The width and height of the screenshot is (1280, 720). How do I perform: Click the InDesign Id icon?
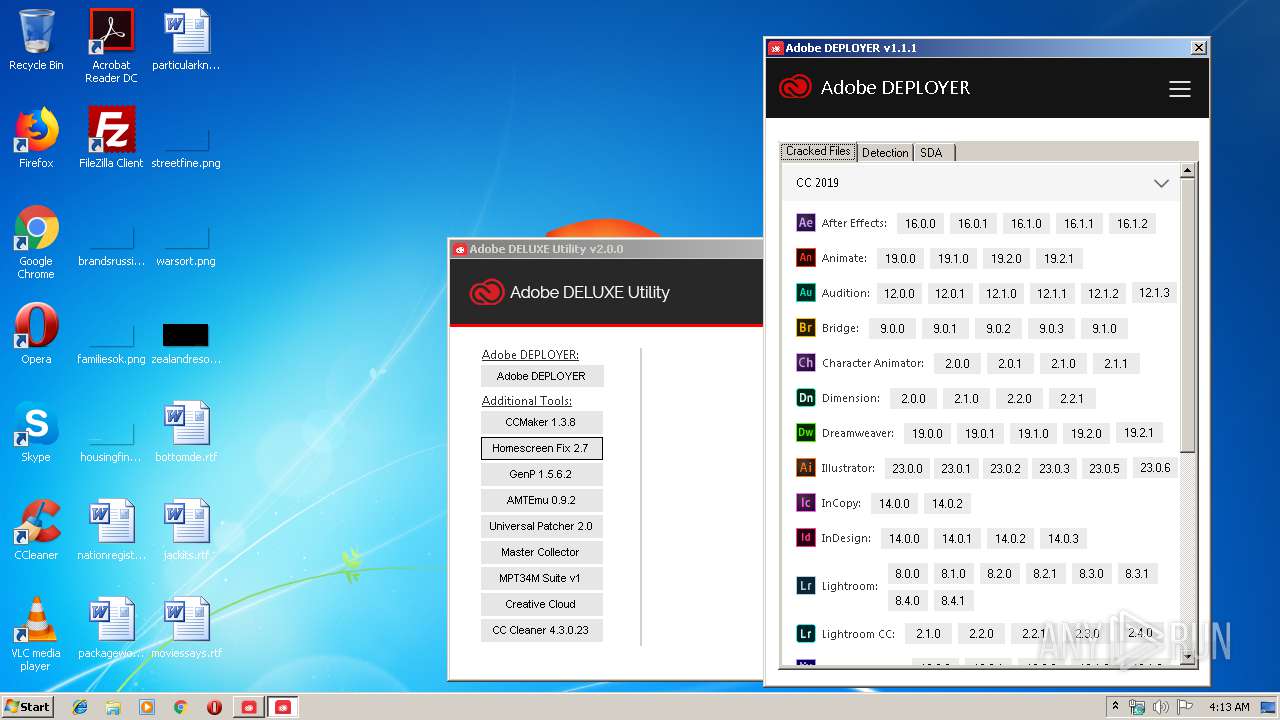click(805, 538)
